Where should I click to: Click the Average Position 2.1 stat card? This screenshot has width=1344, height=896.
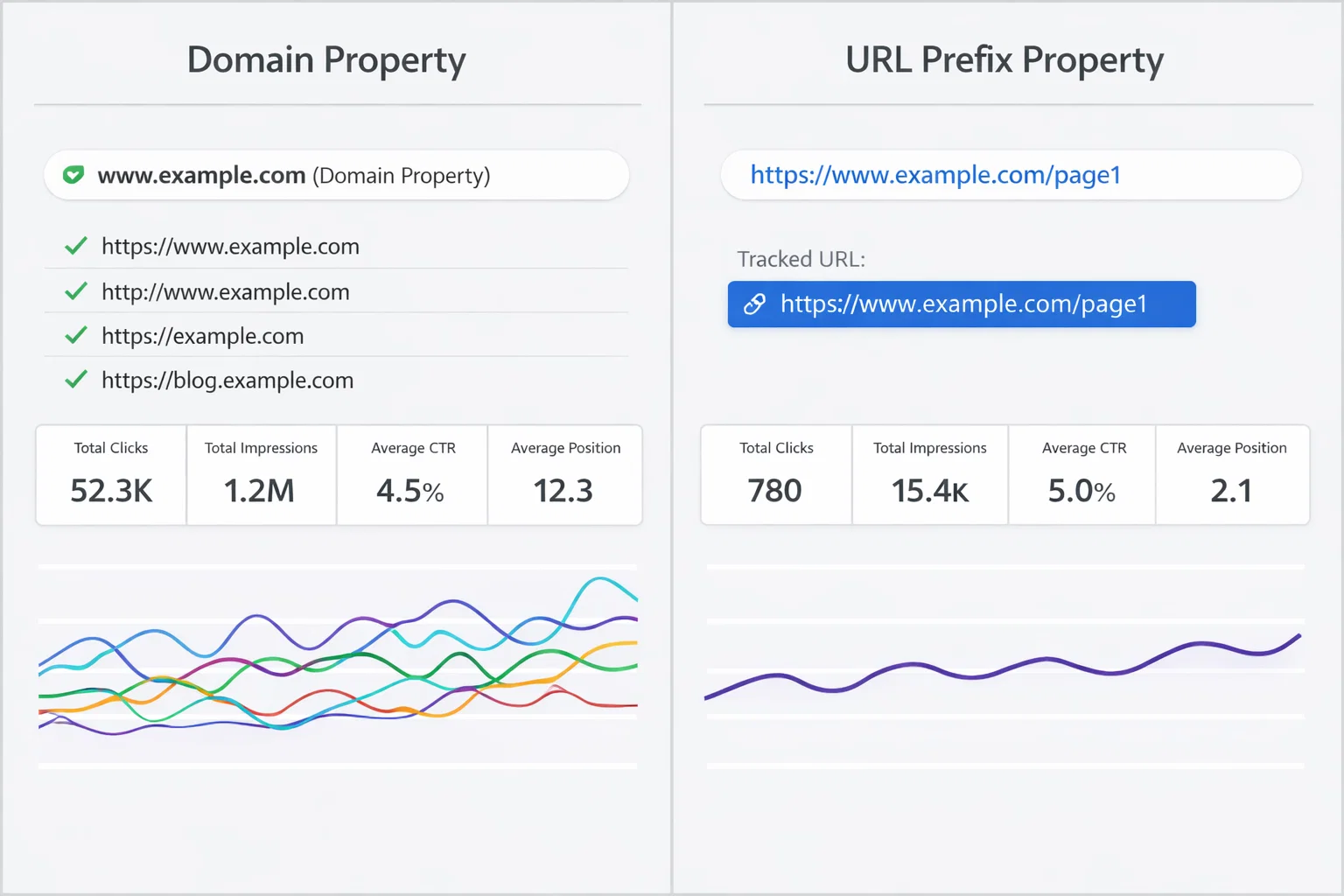[x=1232, y=475]
